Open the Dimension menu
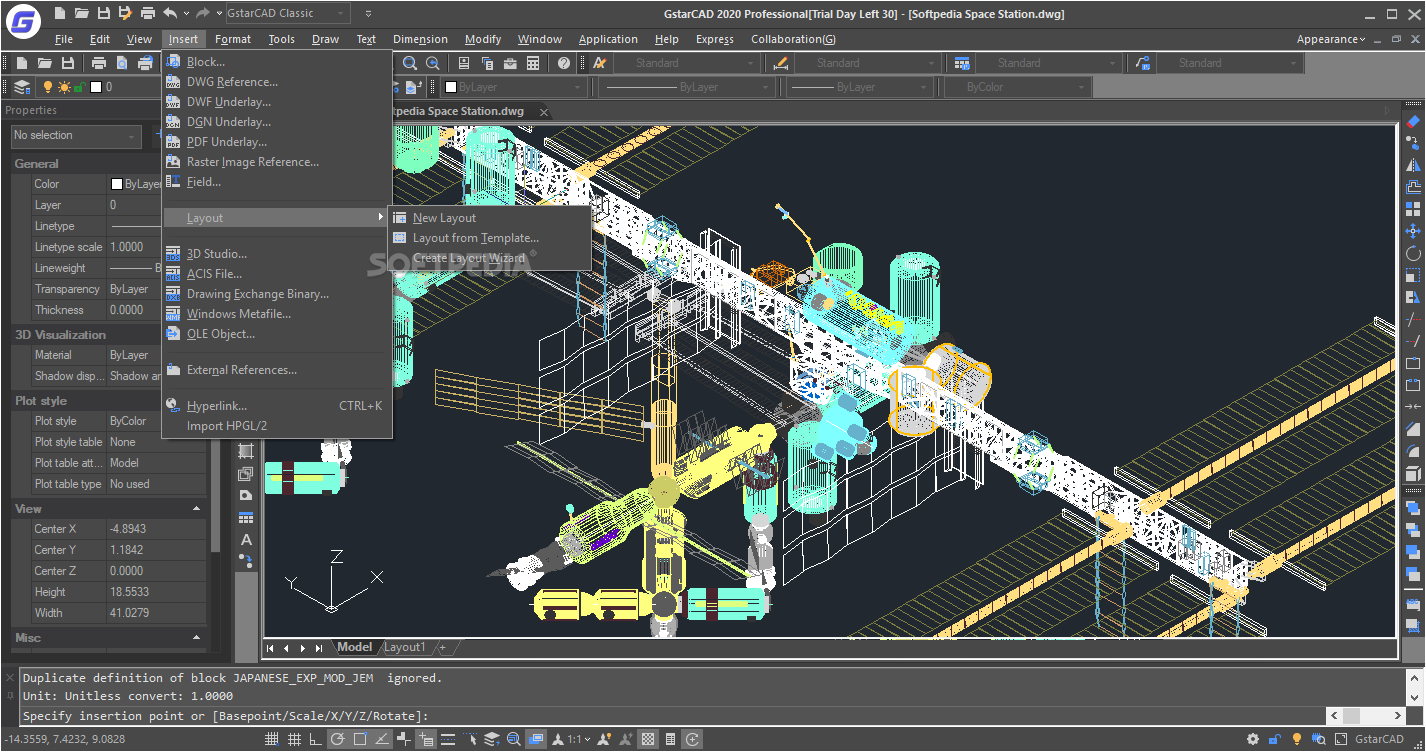The width and height of the screenshot is (1426, 752). click(420, 39)
